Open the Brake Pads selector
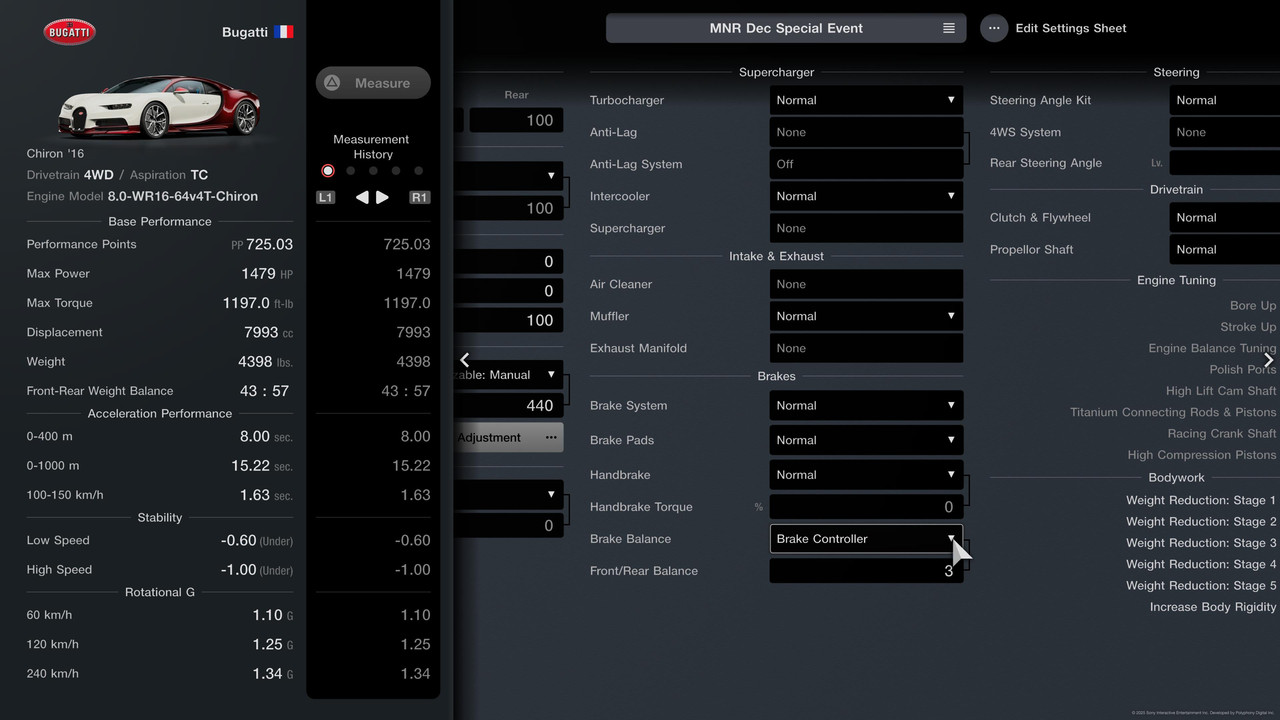The width and height of the screenshot is (1280, 720). 866,440
